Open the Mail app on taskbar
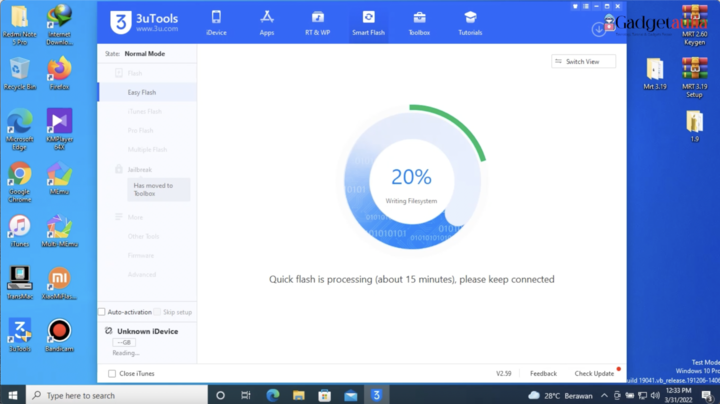The height and width of the screenshot is (404, 720). (350, 395)
